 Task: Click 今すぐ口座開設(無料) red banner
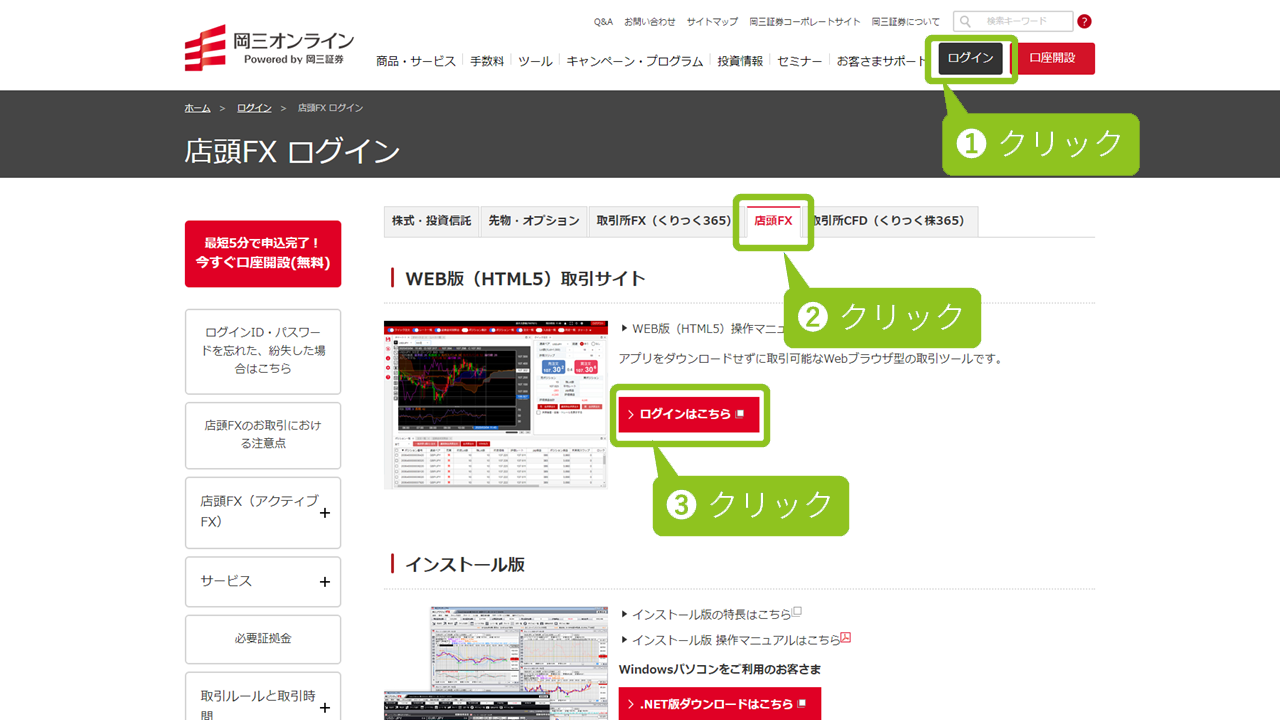263,254
